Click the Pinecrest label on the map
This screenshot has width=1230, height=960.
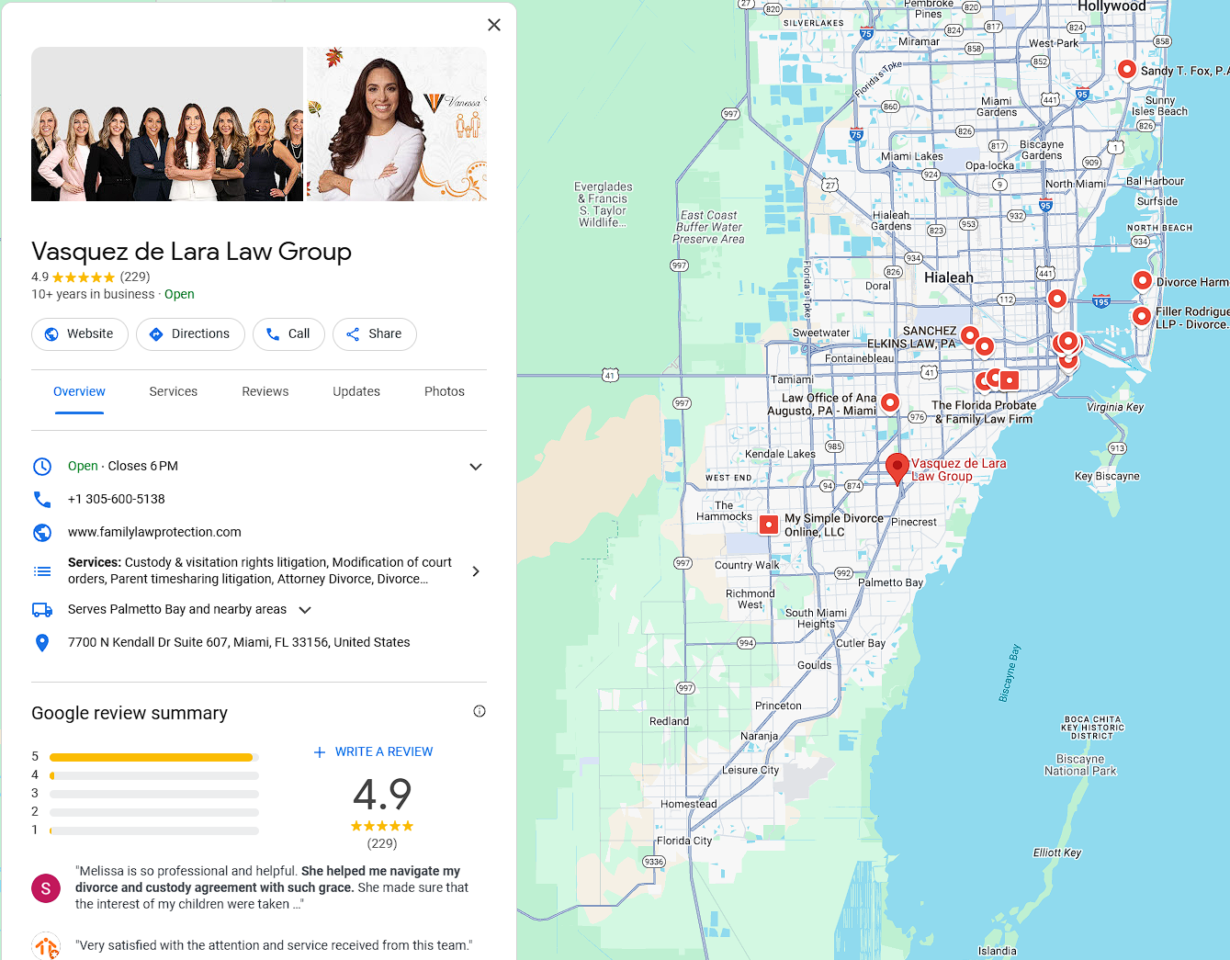click(913, 522)
